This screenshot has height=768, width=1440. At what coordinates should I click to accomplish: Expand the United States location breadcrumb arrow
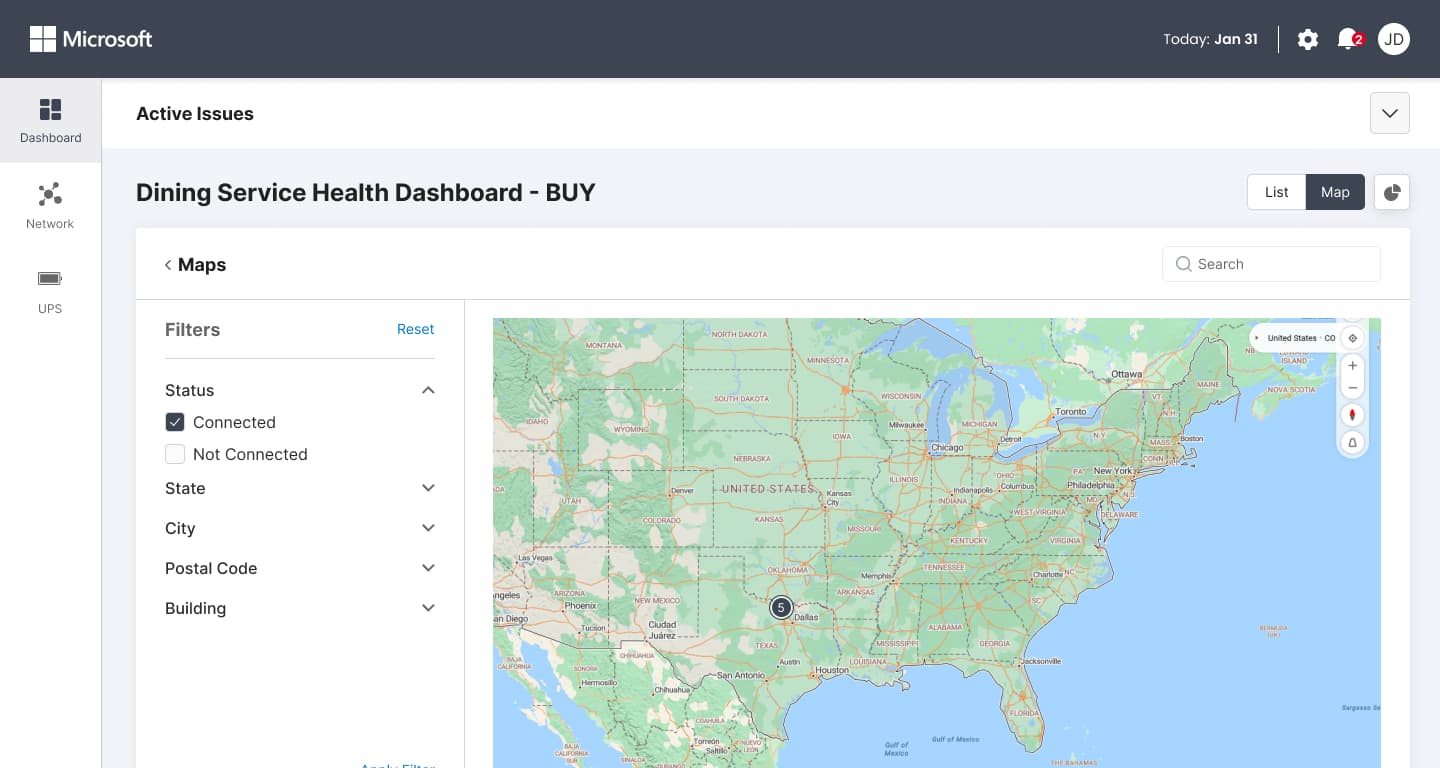point(1257,338)
